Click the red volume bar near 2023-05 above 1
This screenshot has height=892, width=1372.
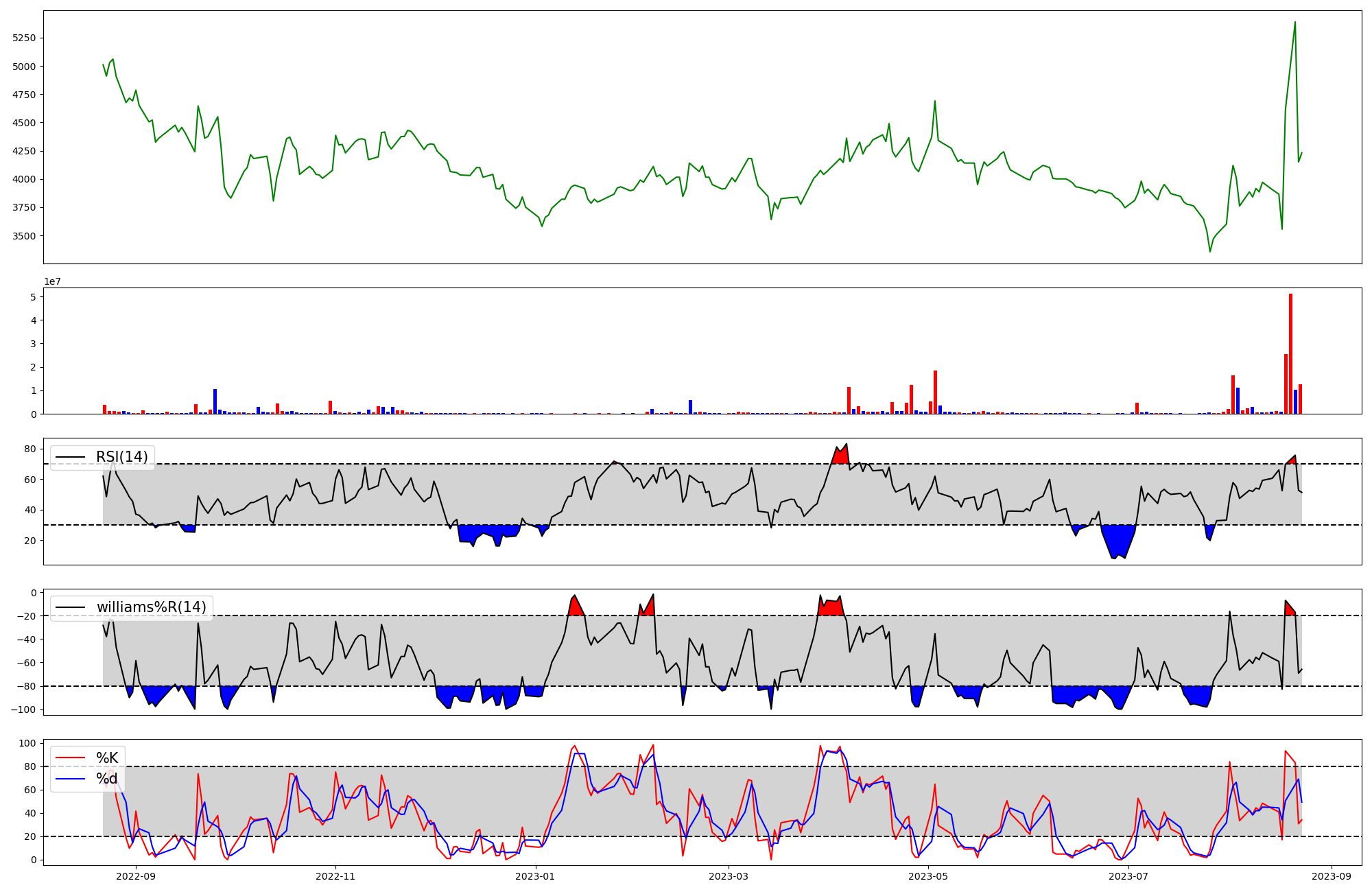tap(935, 392)
